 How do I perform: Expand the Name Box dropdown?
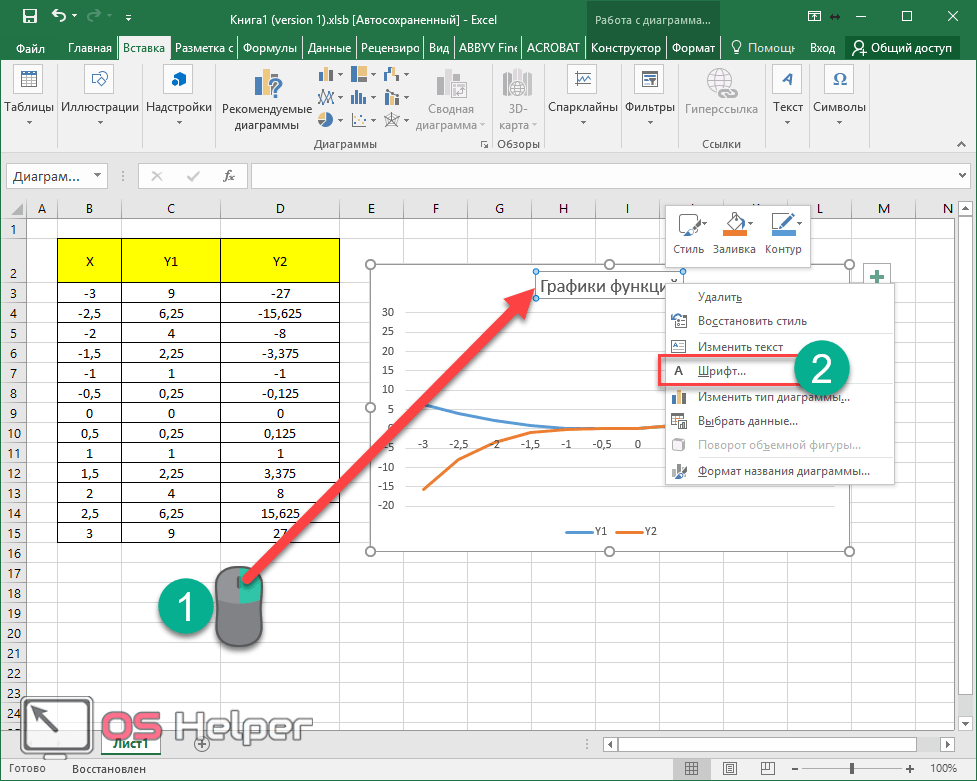pyautogui.click(x=97, y=176)
